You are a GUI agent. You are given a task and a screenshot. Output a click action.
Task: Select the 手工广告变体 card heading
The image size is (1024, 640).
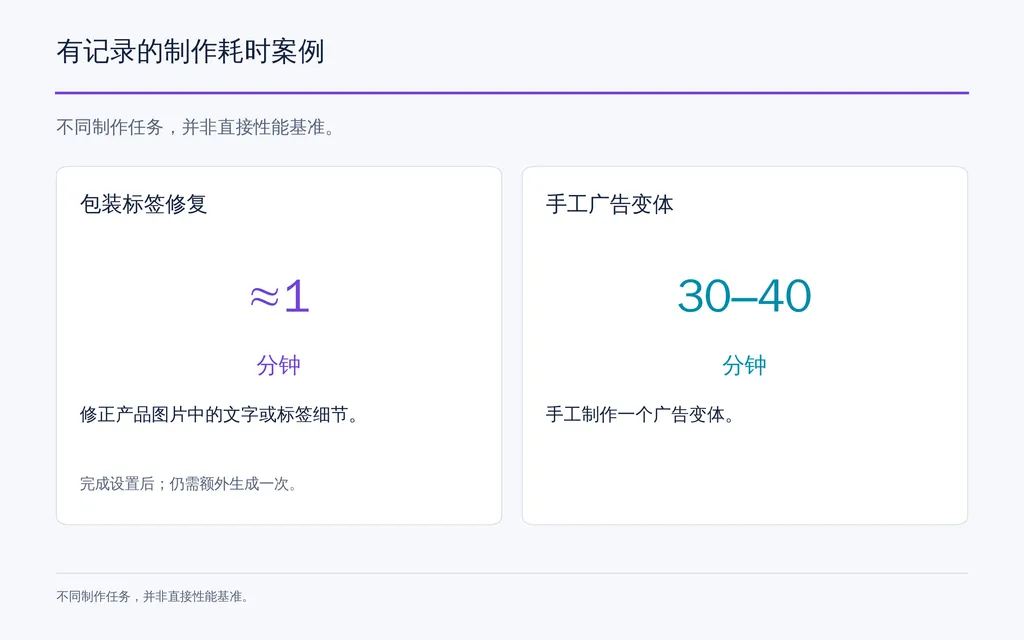pyautogui.click(x=609, y=204)
